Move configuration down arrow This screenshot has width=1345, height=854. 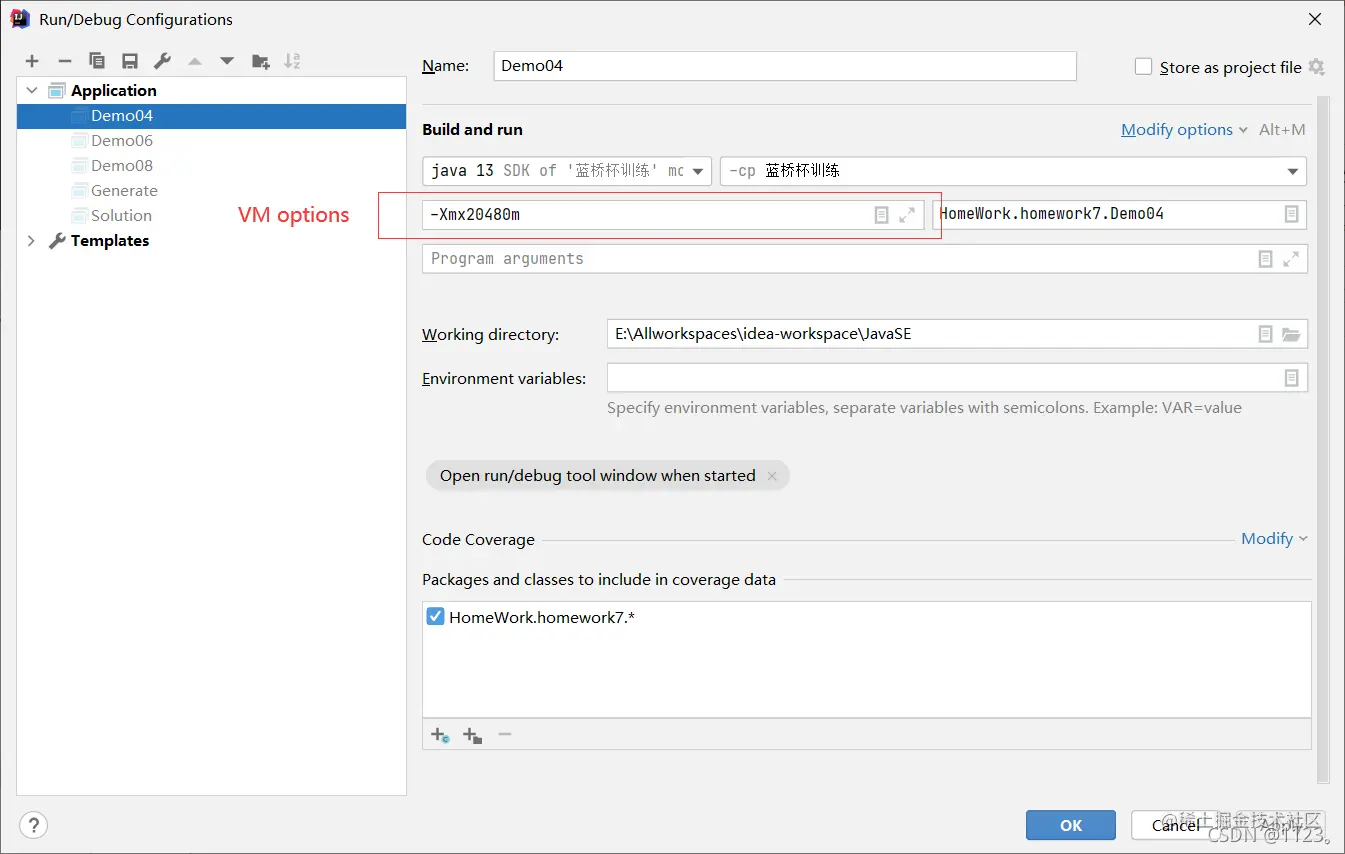tap(227, 61)
